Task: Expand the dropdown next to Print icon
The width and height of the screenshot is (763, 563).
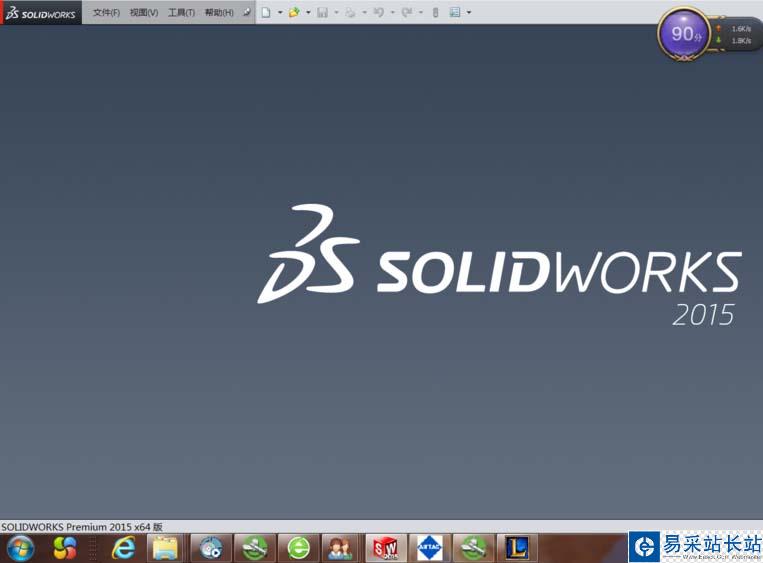Action: (x=364, y=13)
